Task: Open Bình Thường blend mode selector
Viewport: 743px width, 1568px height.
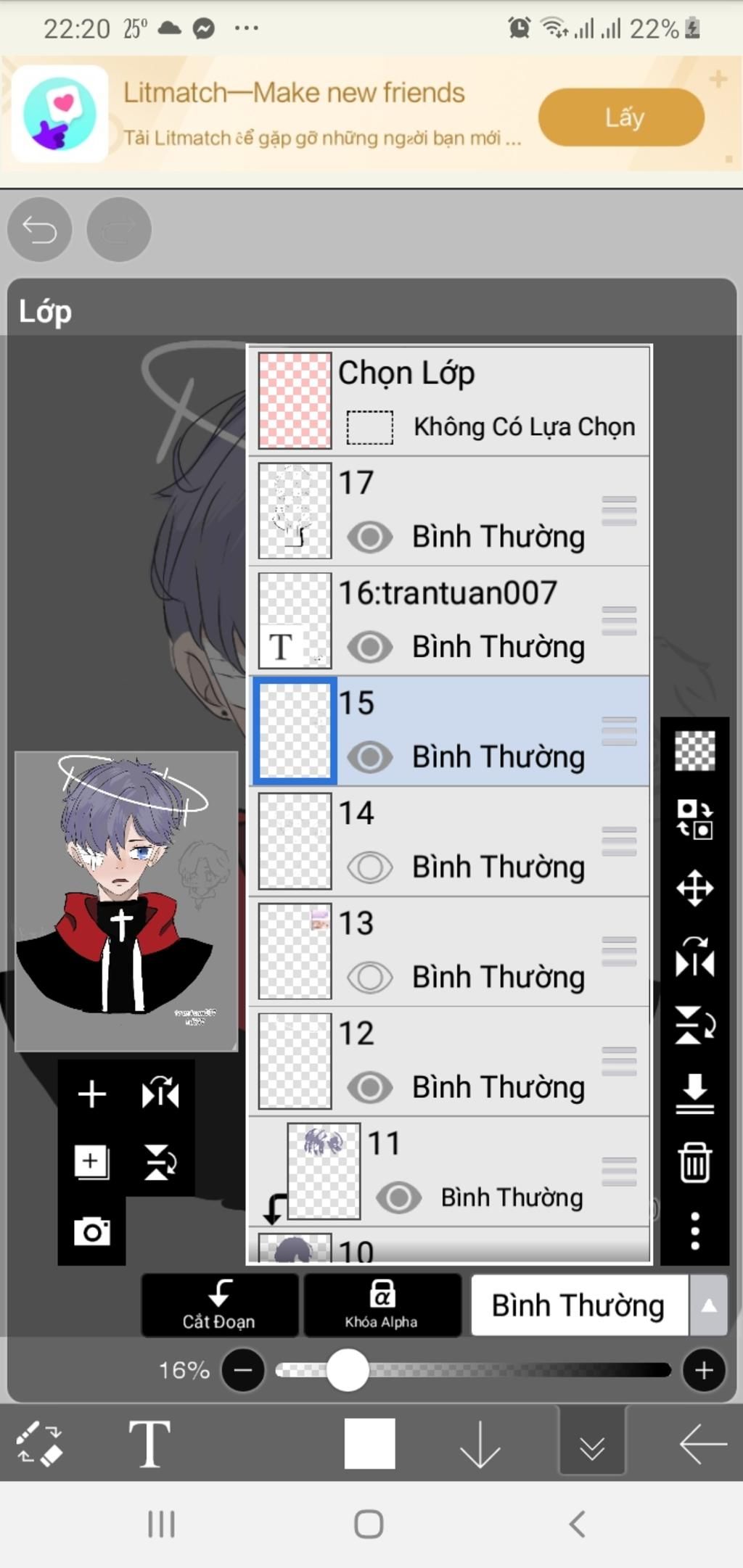Action: (x=579, y=1305)
